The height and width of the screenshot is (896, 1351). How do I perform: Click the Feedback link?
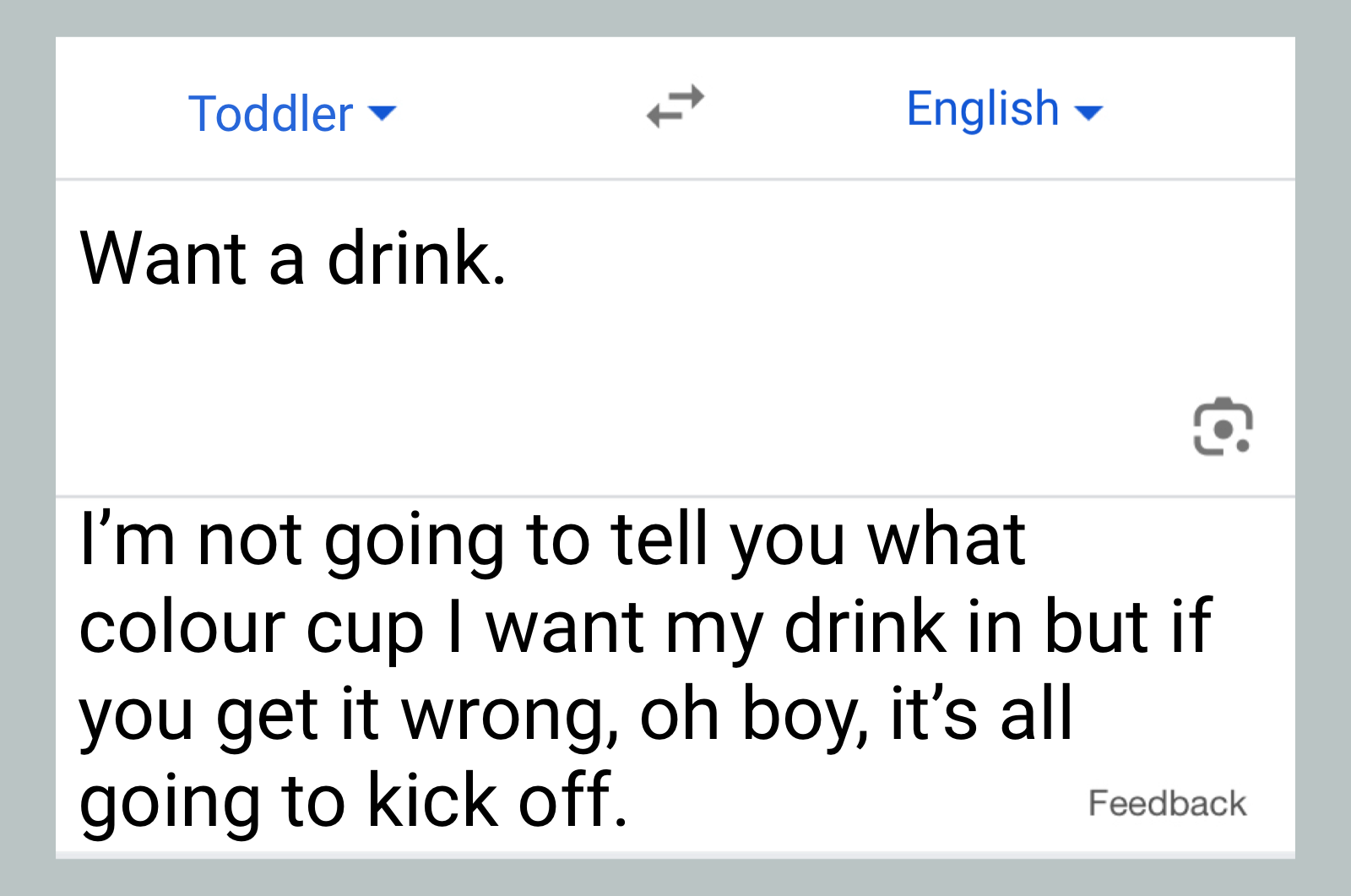(1167, 803)
